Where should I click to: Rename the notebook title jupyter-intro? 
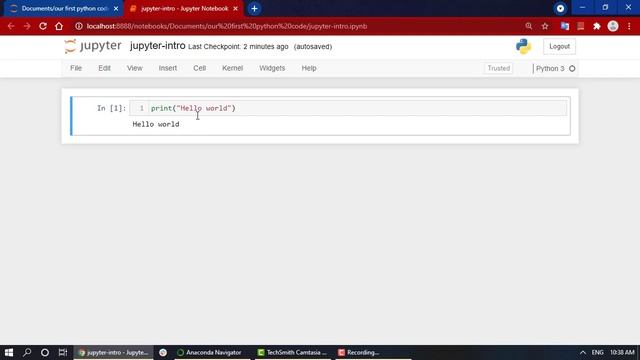click(158, 46)
